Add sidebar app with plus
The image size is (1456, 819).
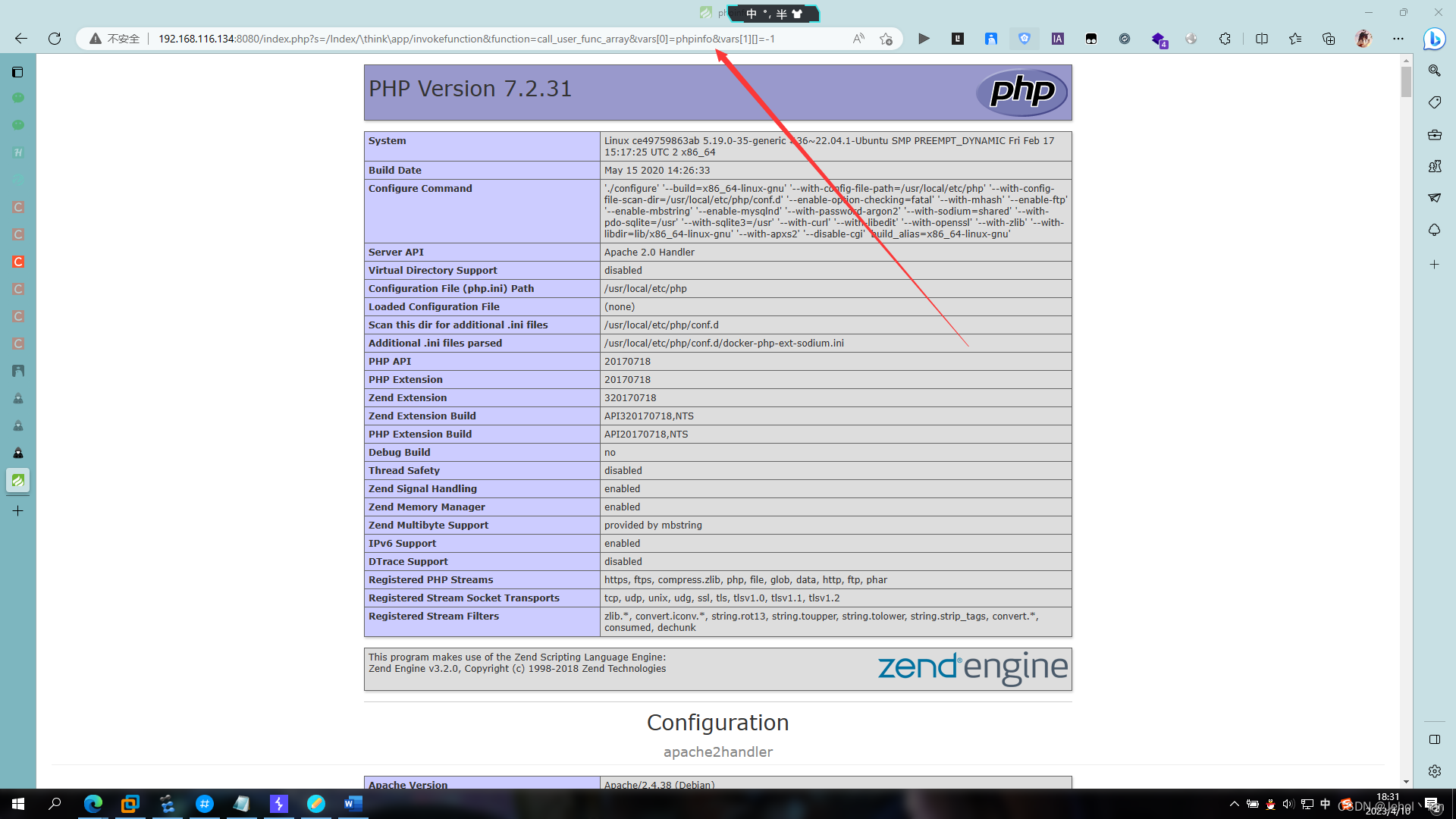tap(1434, 265)
